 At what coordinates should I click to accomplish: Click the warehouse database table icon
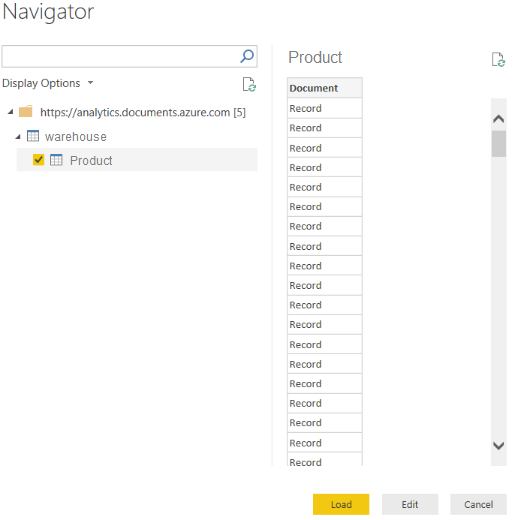(x=33, y=136)
